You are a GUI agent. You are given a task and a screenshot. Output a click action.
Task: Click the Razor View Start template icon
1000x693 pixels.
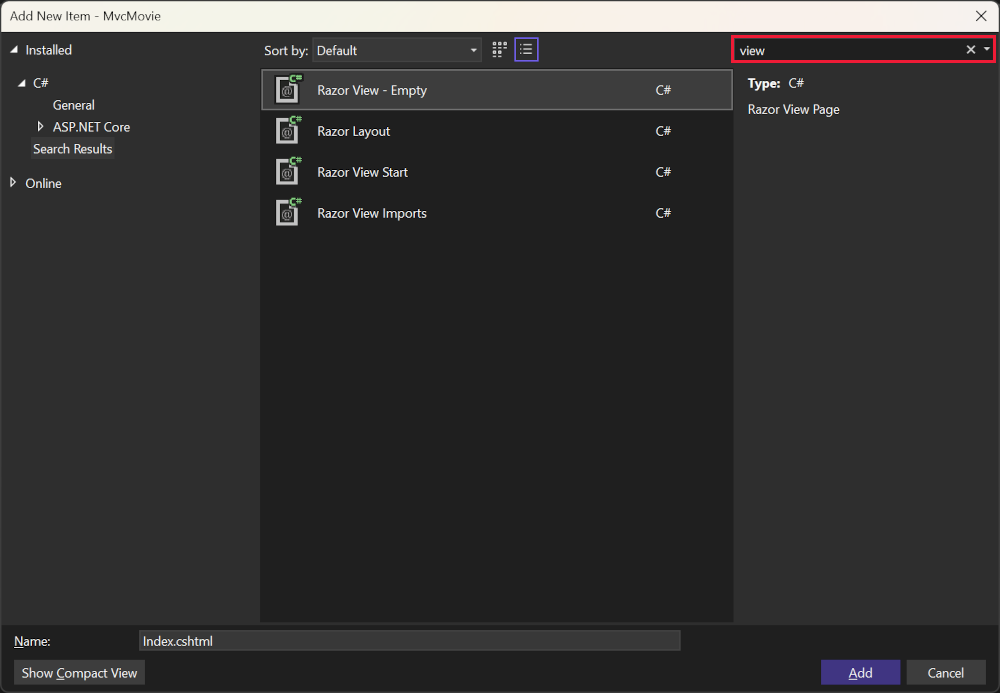point(288,171)
